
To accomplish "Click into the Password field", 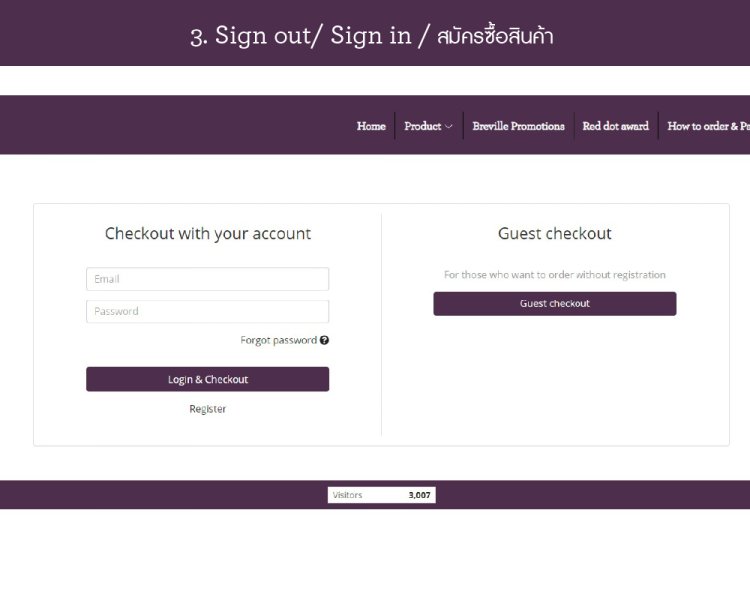I will (x=207, y=311).
